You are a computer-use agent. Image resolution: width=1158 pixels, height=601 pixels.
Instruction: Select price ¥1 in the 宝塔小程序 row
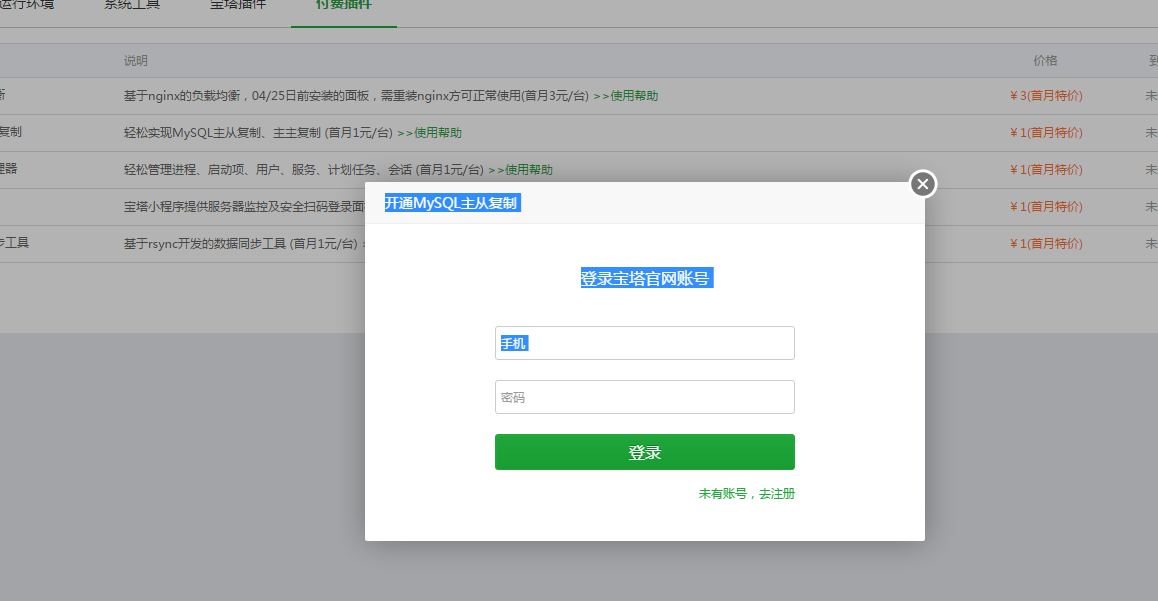1046,207
